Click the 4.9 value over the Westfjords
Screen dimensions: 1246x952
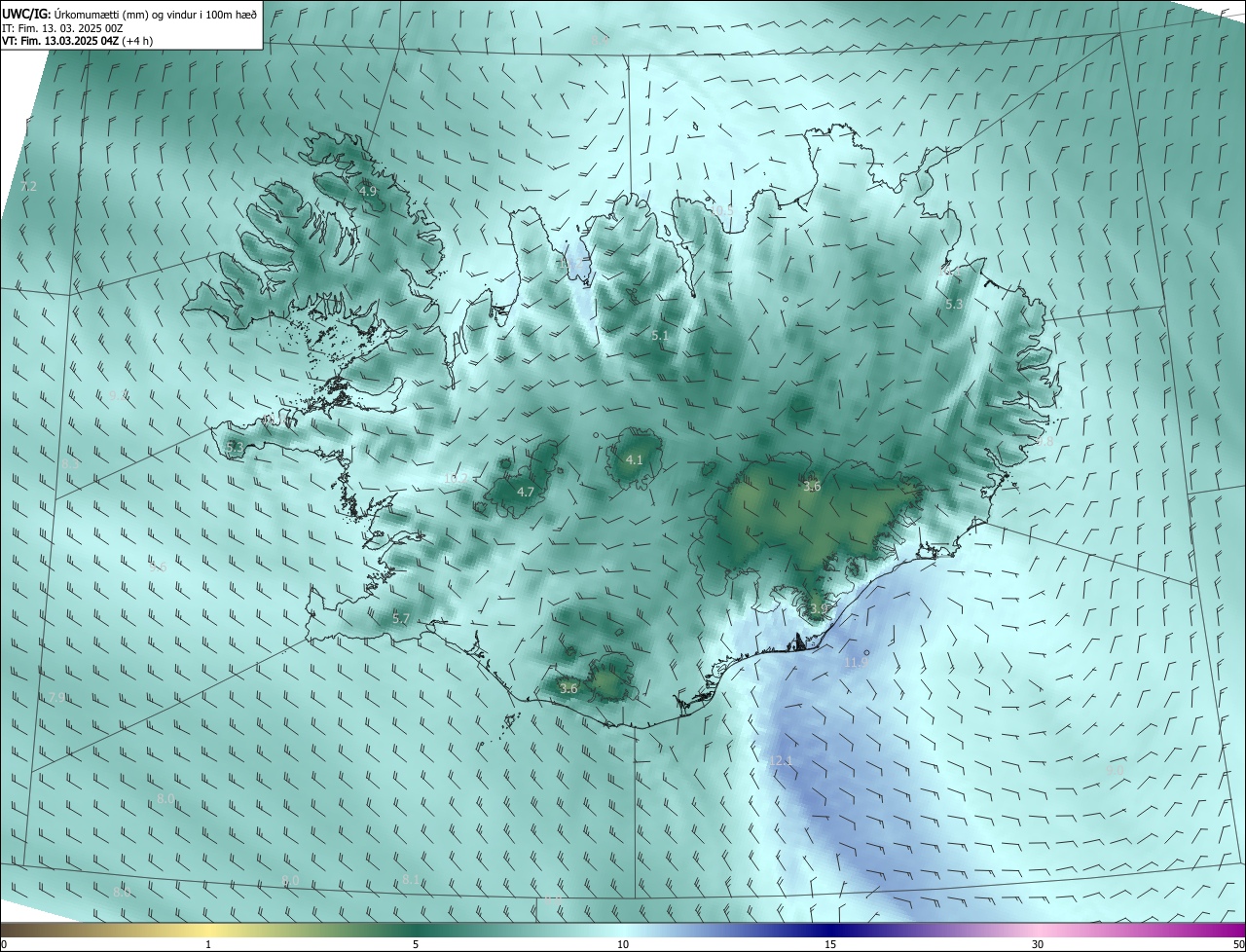tap(368, 192)
